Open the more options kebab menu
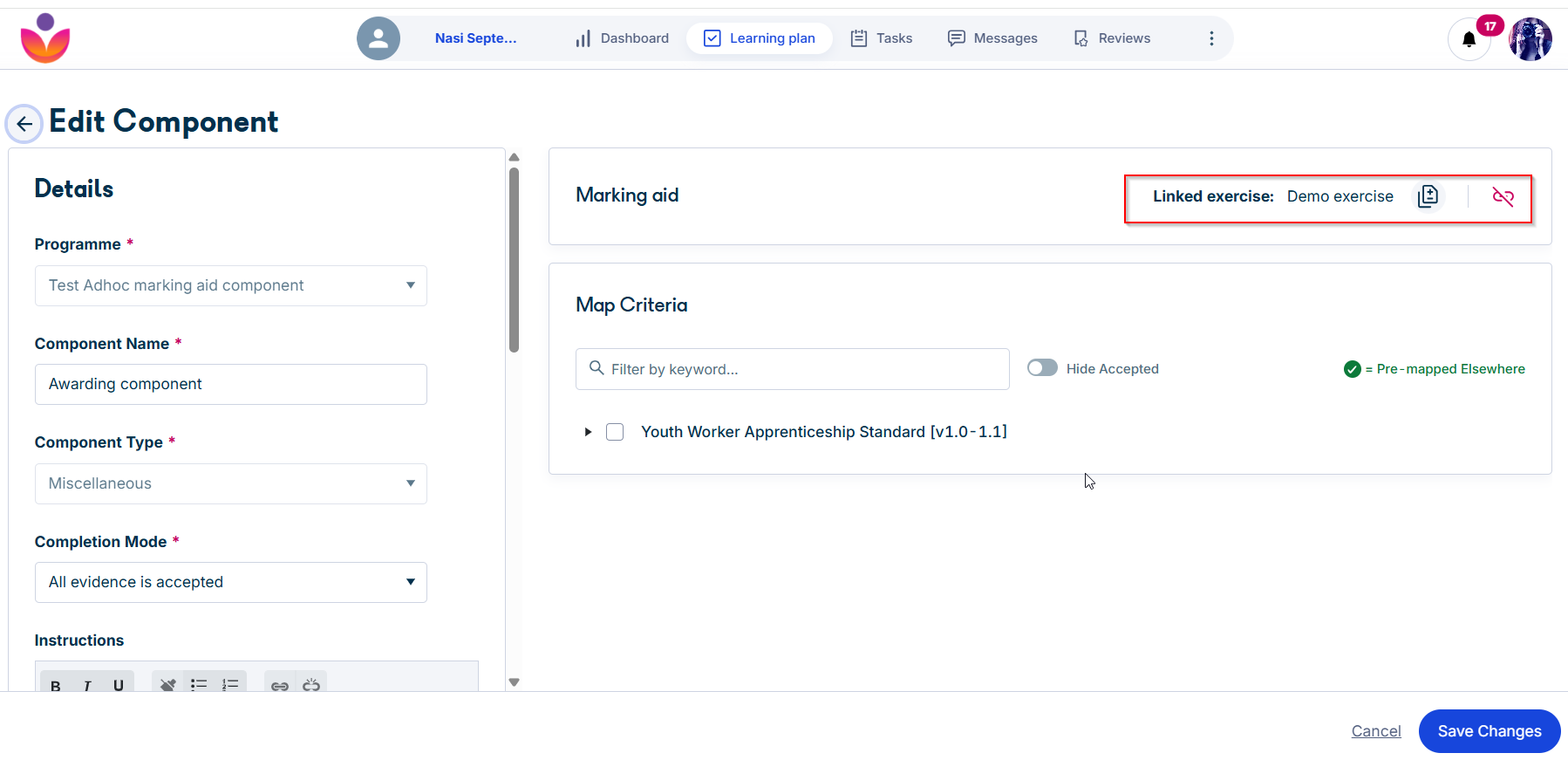1568x760 pixels. [x=1211, y=38]
